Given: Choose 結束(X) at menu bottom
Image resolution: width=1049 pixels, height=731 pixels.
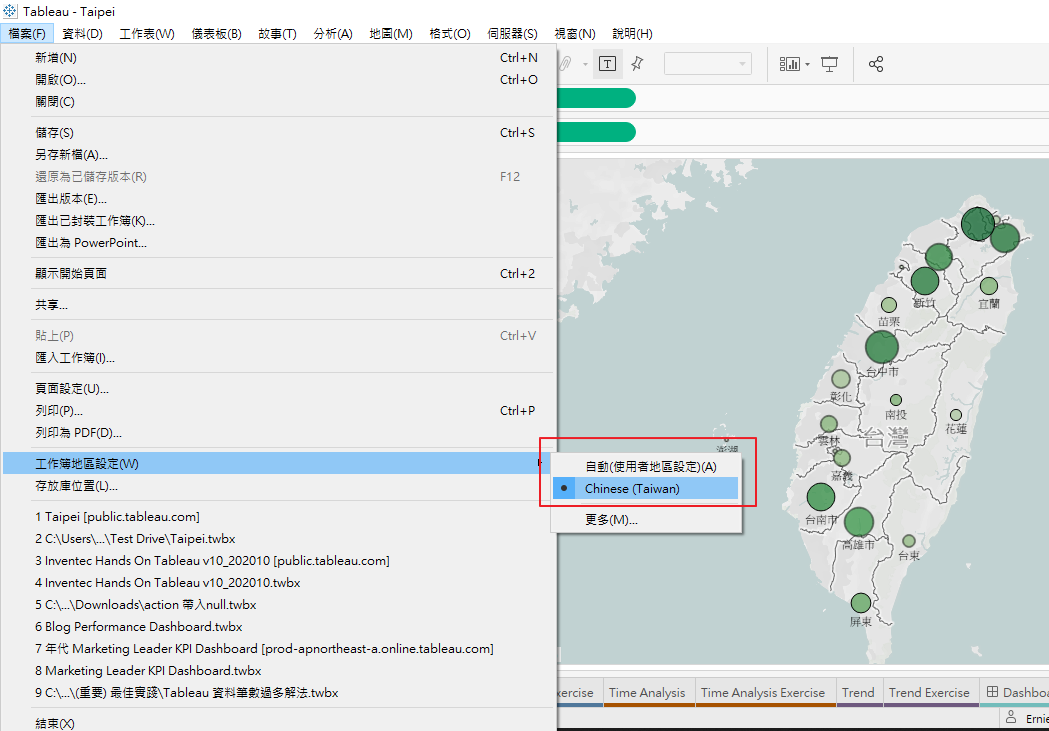Looking at the screenshot, I should coord(278,722).
